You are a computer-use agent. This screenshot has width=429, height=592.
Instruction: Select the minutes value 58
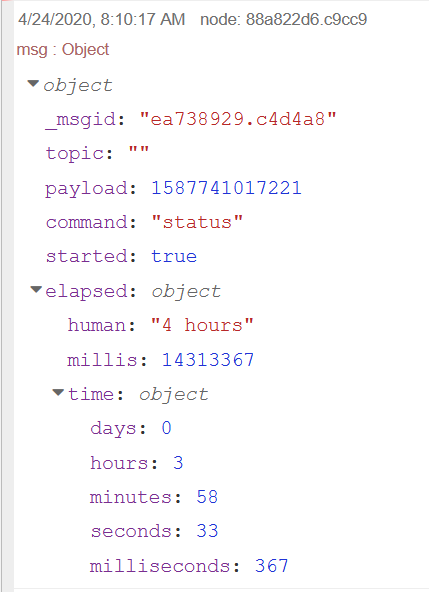207,497
